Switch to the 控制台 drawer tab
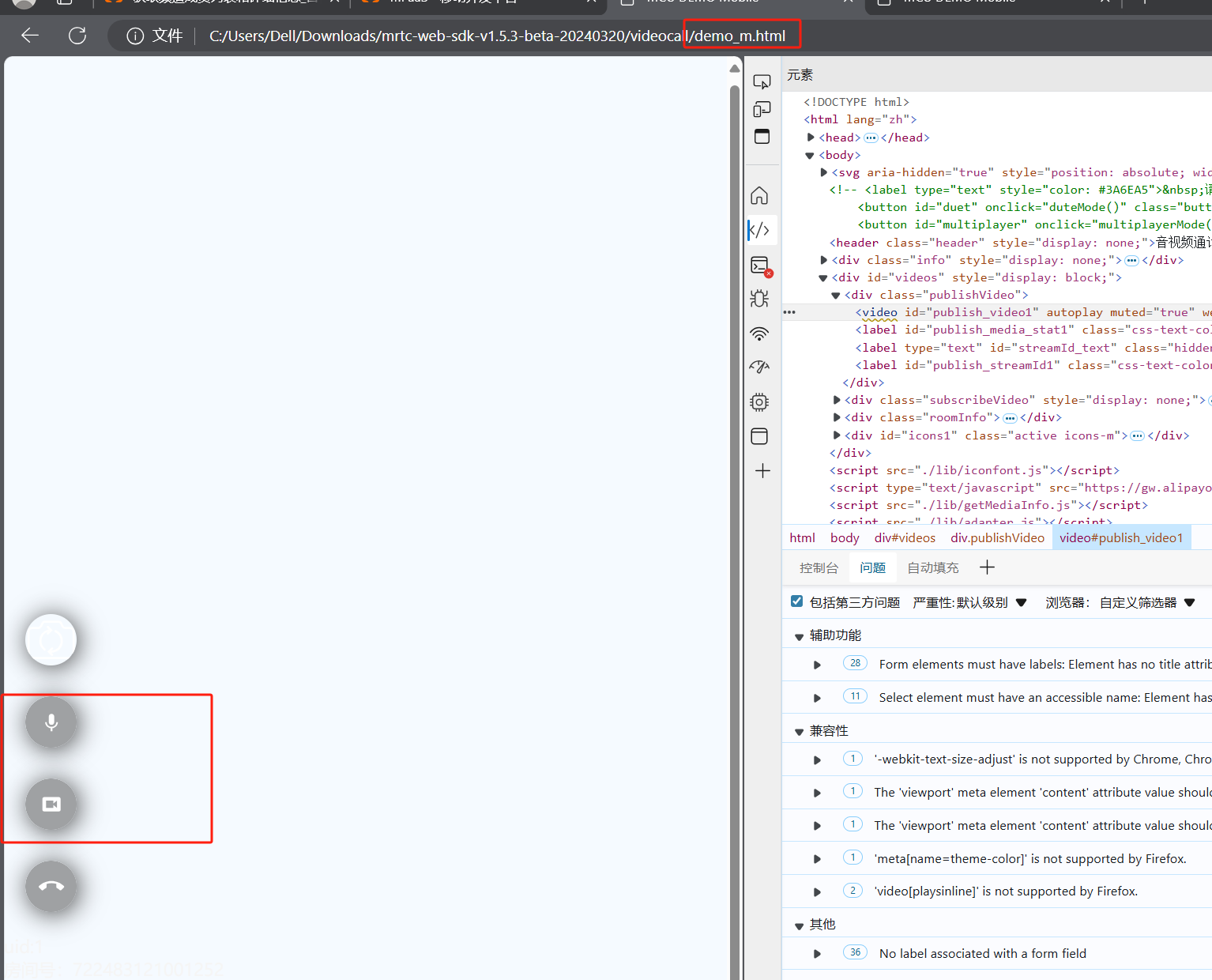The height and width of the screenshot is (980, 1212). point(819,567)
